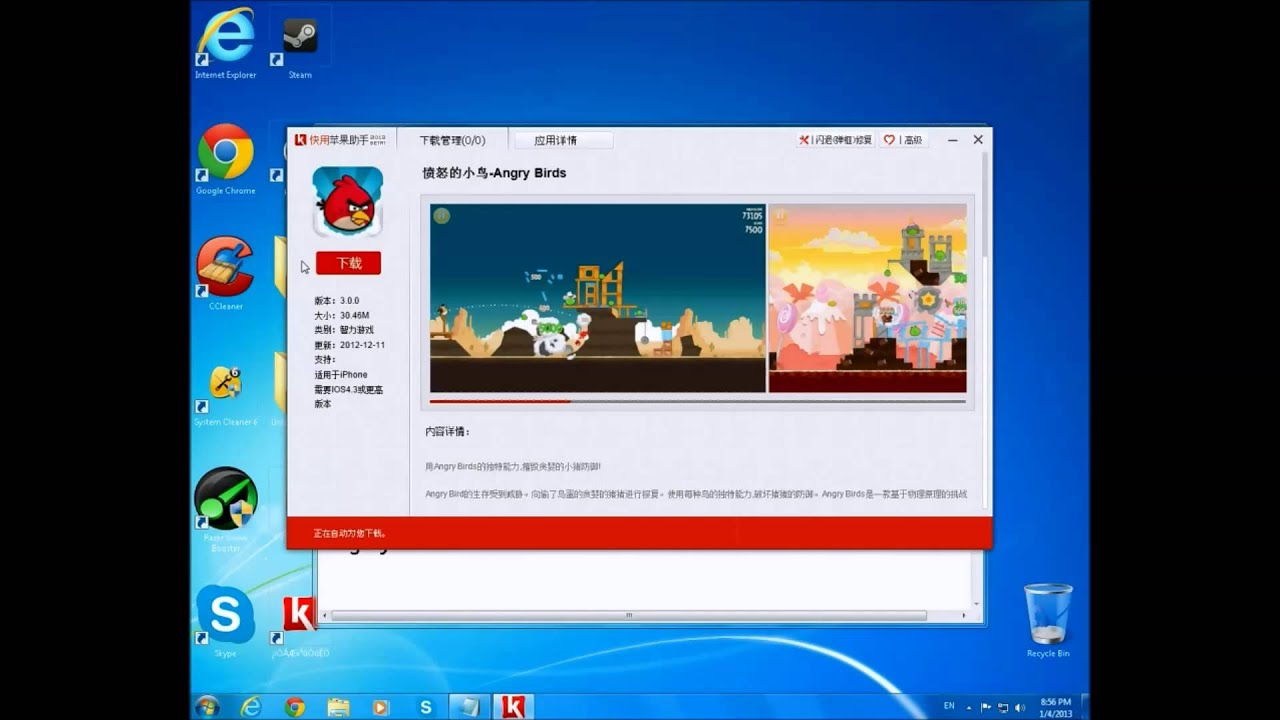Open first Angry Birds gameplay screenshot
The height and width of the screenshot is (720, 1280).
[598, 298]
